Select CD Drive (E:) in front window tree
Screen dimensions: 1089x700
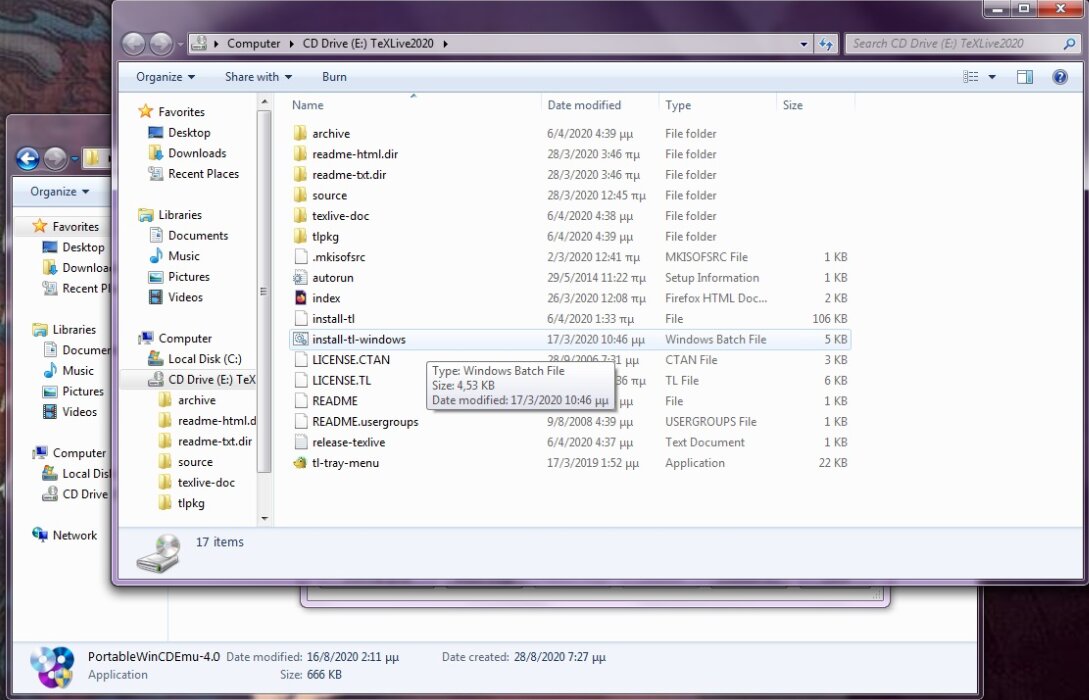point(201,379)
